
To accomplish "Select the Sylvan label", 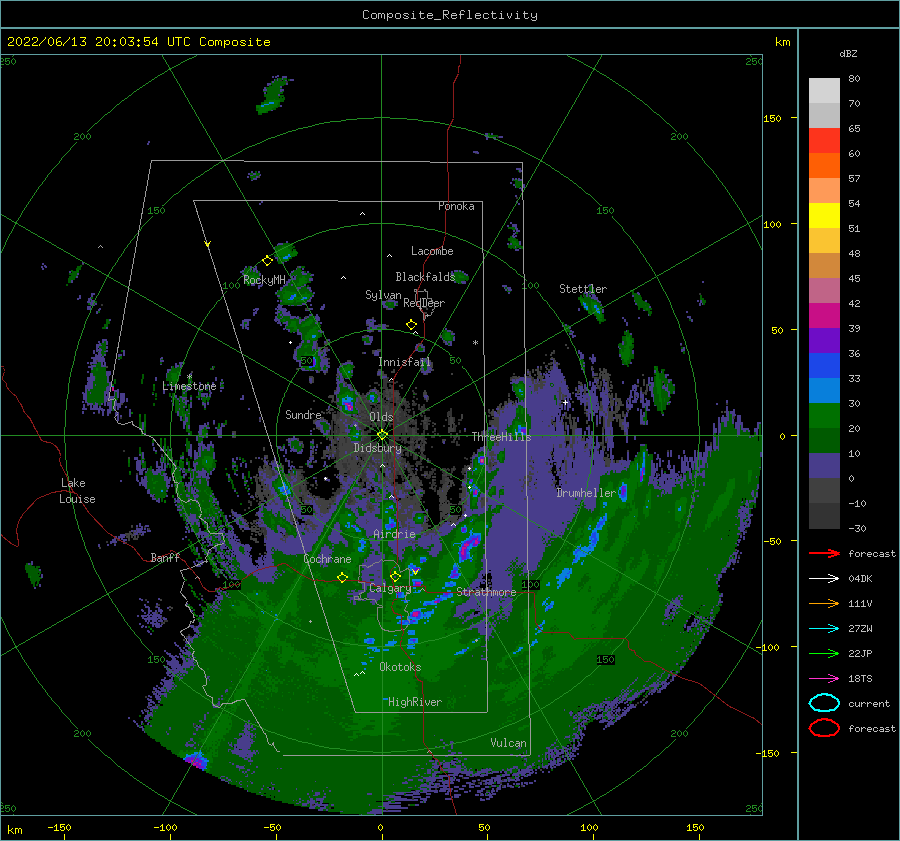I will (383, 295).
